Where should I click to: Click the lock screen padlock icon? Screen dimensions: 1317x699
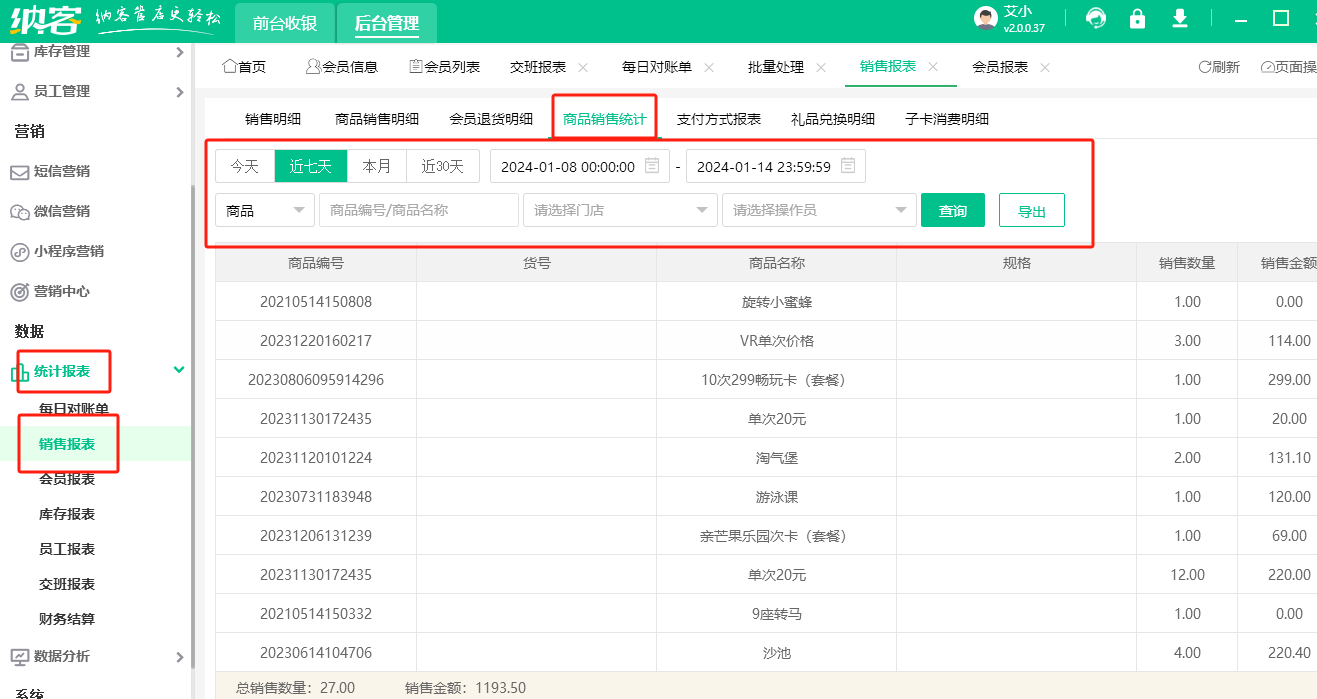1137,18
